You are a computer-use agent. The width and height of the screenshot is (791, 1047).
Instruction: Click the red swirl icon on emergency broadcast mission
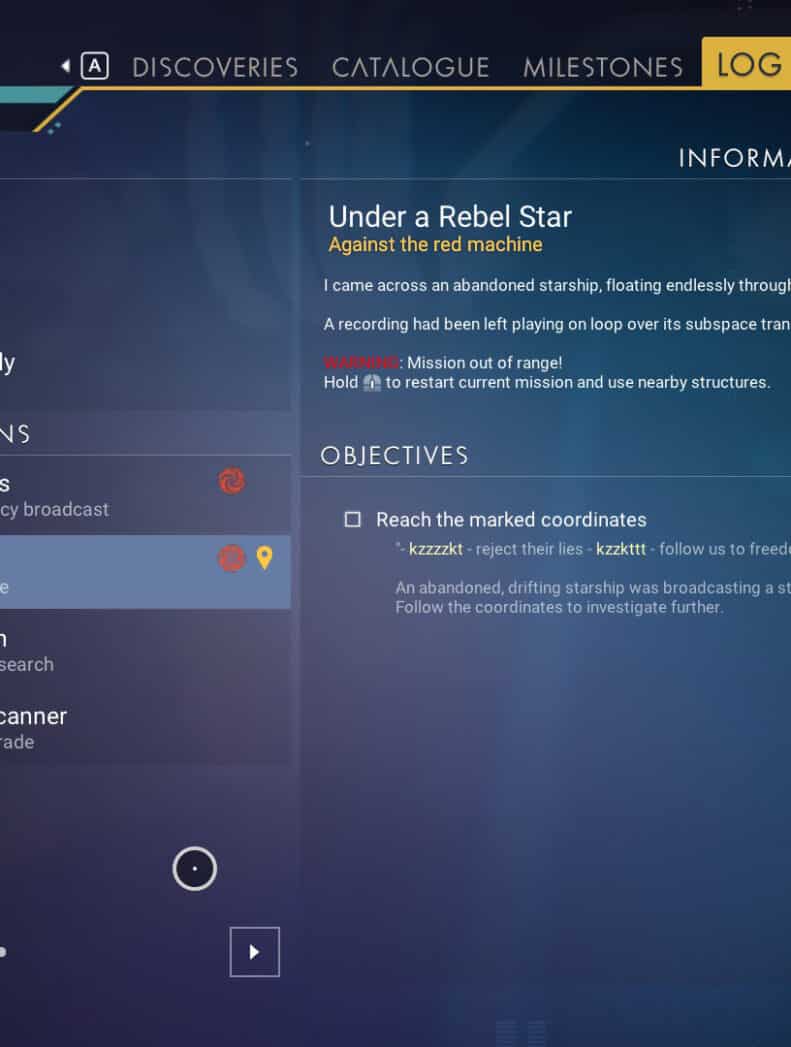[x=231, y=482]
